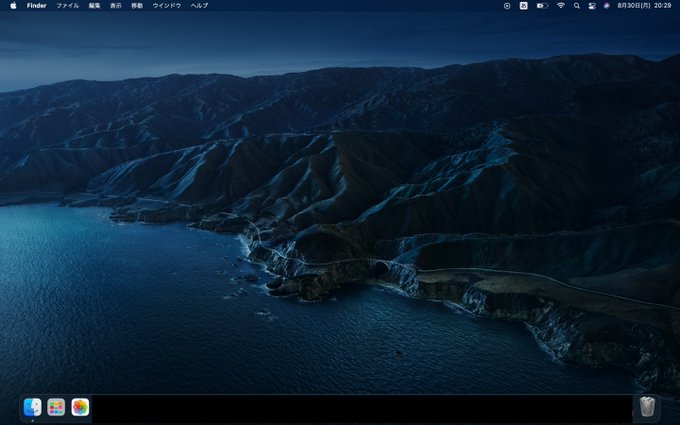This screenshot has width=680, height=425.
Task: Open Spotlight search magnifier
Action: (x=576, y=6)
